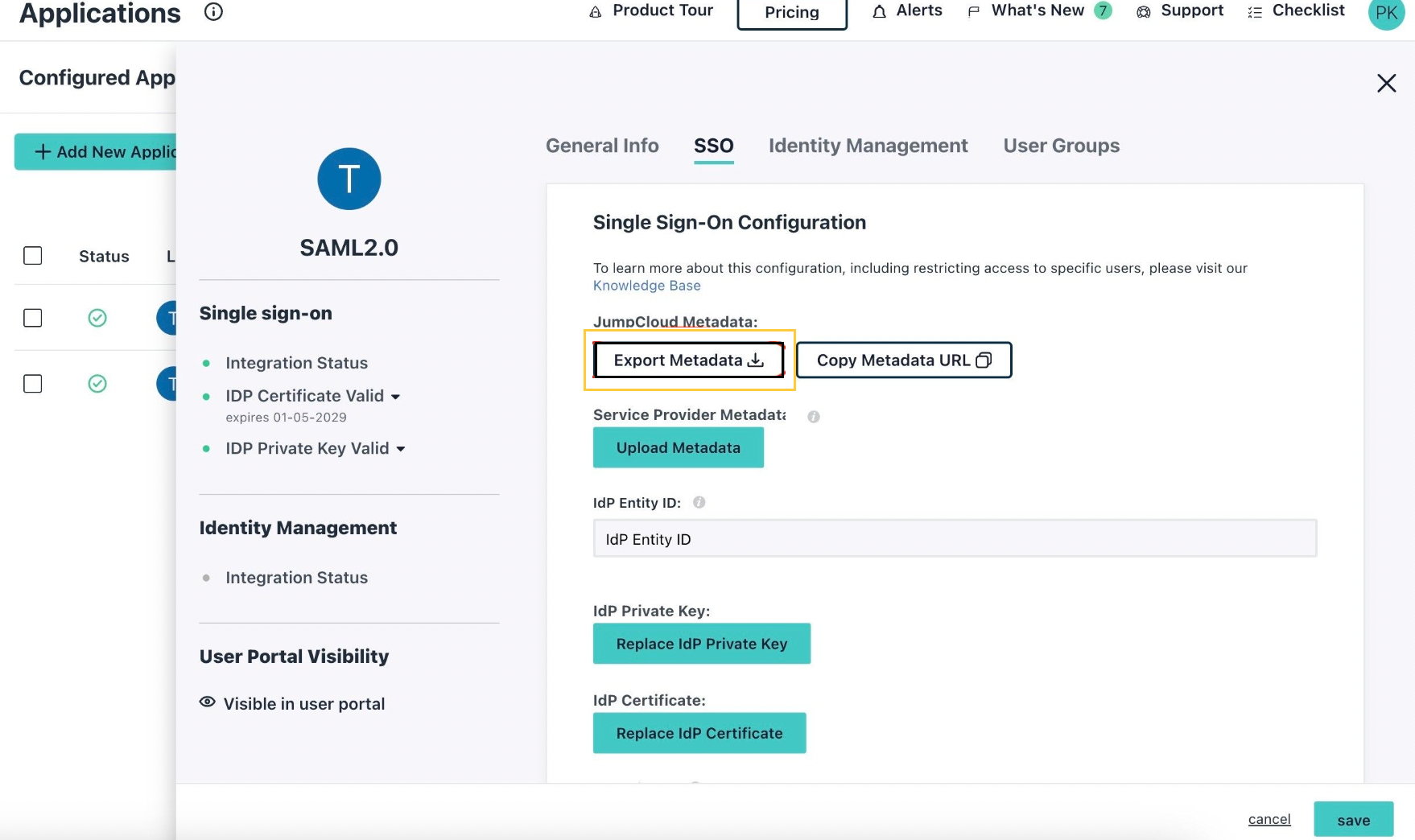Click the What's New badge showing 7
The width and height of the screenshot is (1415, 840).
coord(1103,10)
